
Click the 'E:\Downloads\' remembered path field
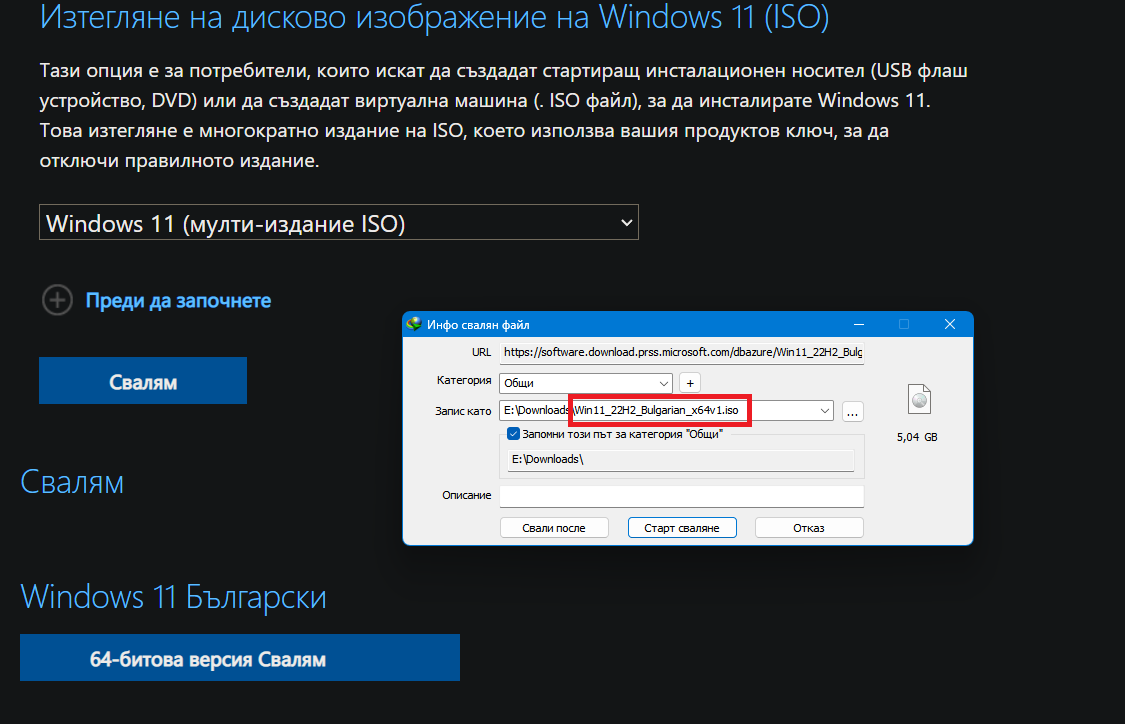[x=681, y=459]
